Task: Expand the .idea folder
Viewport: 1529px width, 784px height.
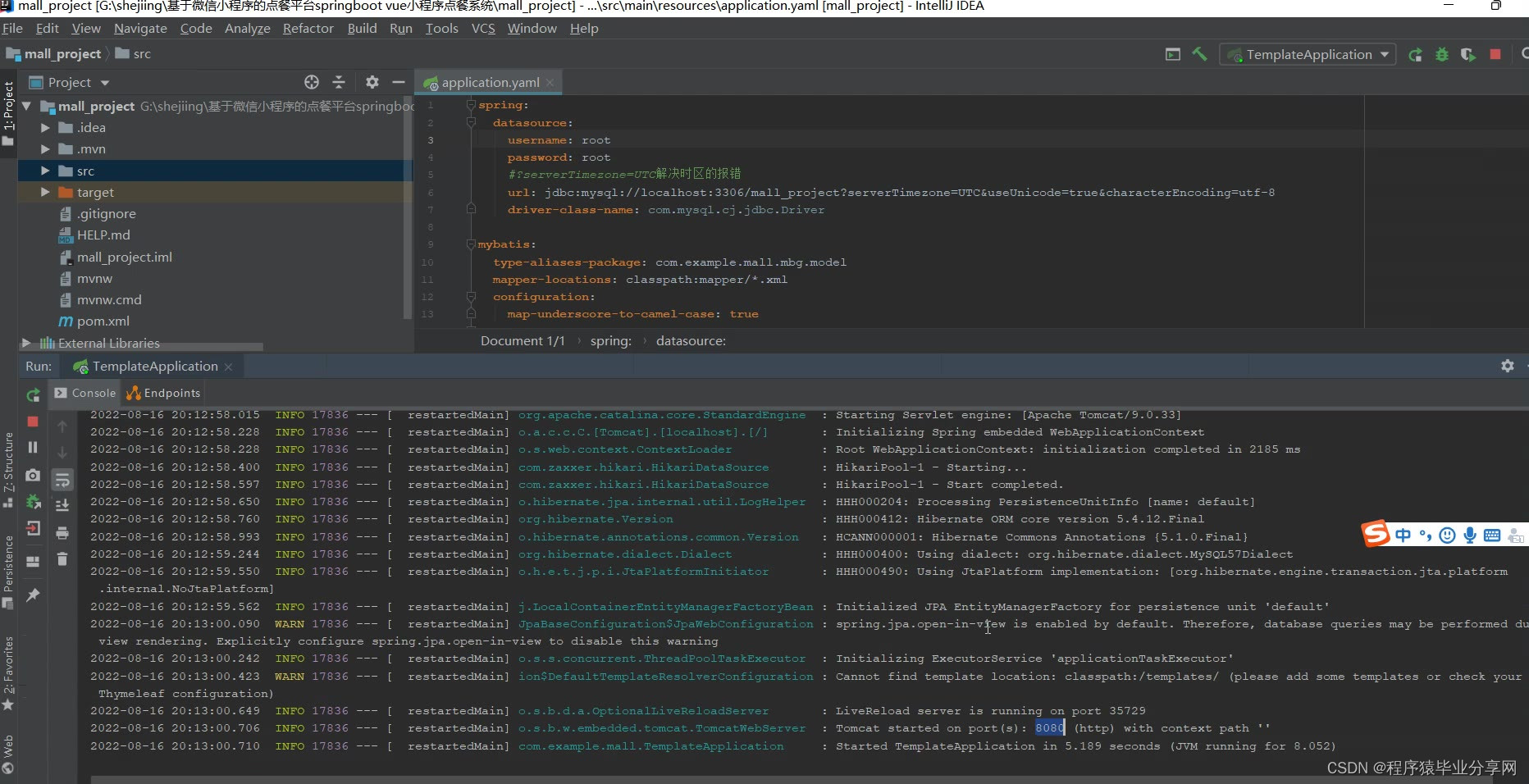Action: [45, 128]
